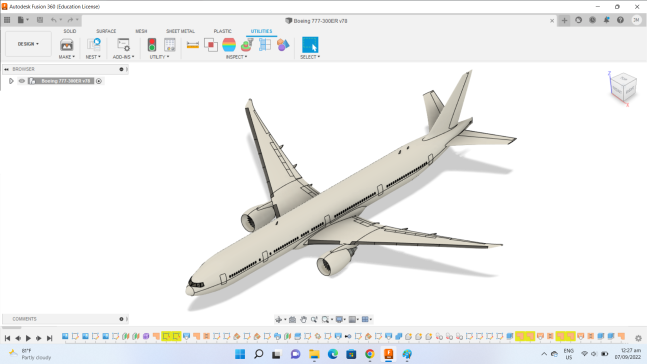The width and height of the screenshot is (647, 364).
Task: Jump to the timeline beginning
Action: pos(7,338)
